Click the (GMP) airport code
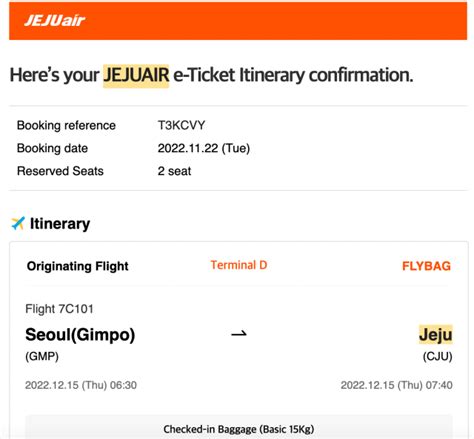 tap(42, 356)
